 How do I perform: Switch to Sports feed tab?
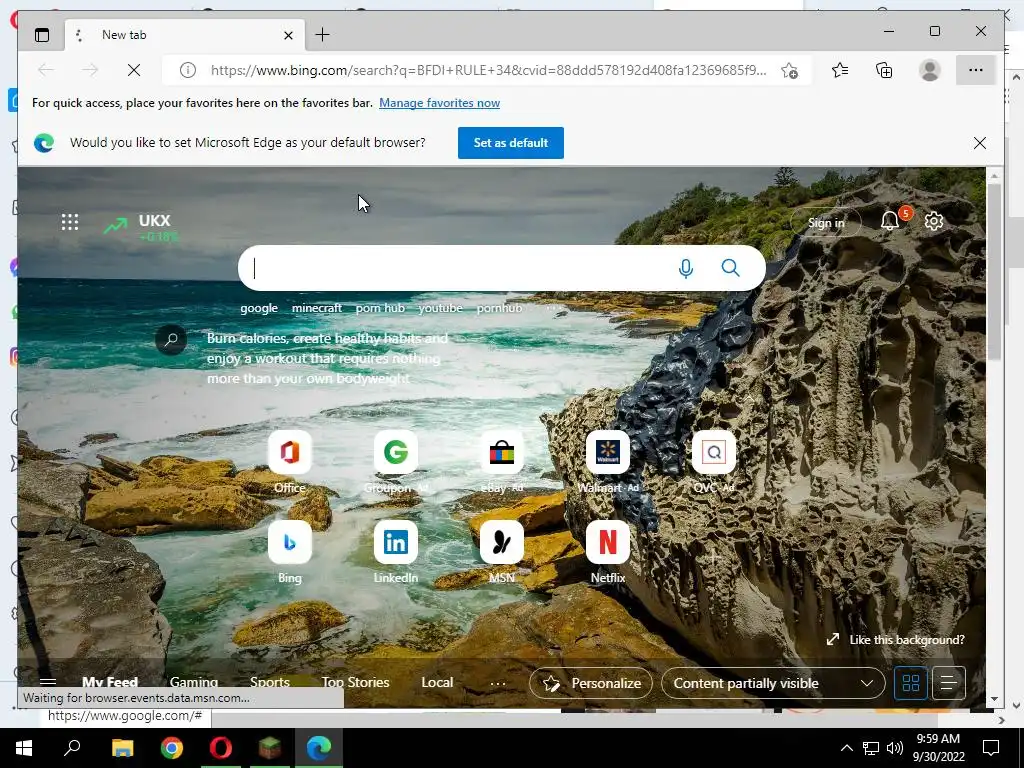click(270, 682)
